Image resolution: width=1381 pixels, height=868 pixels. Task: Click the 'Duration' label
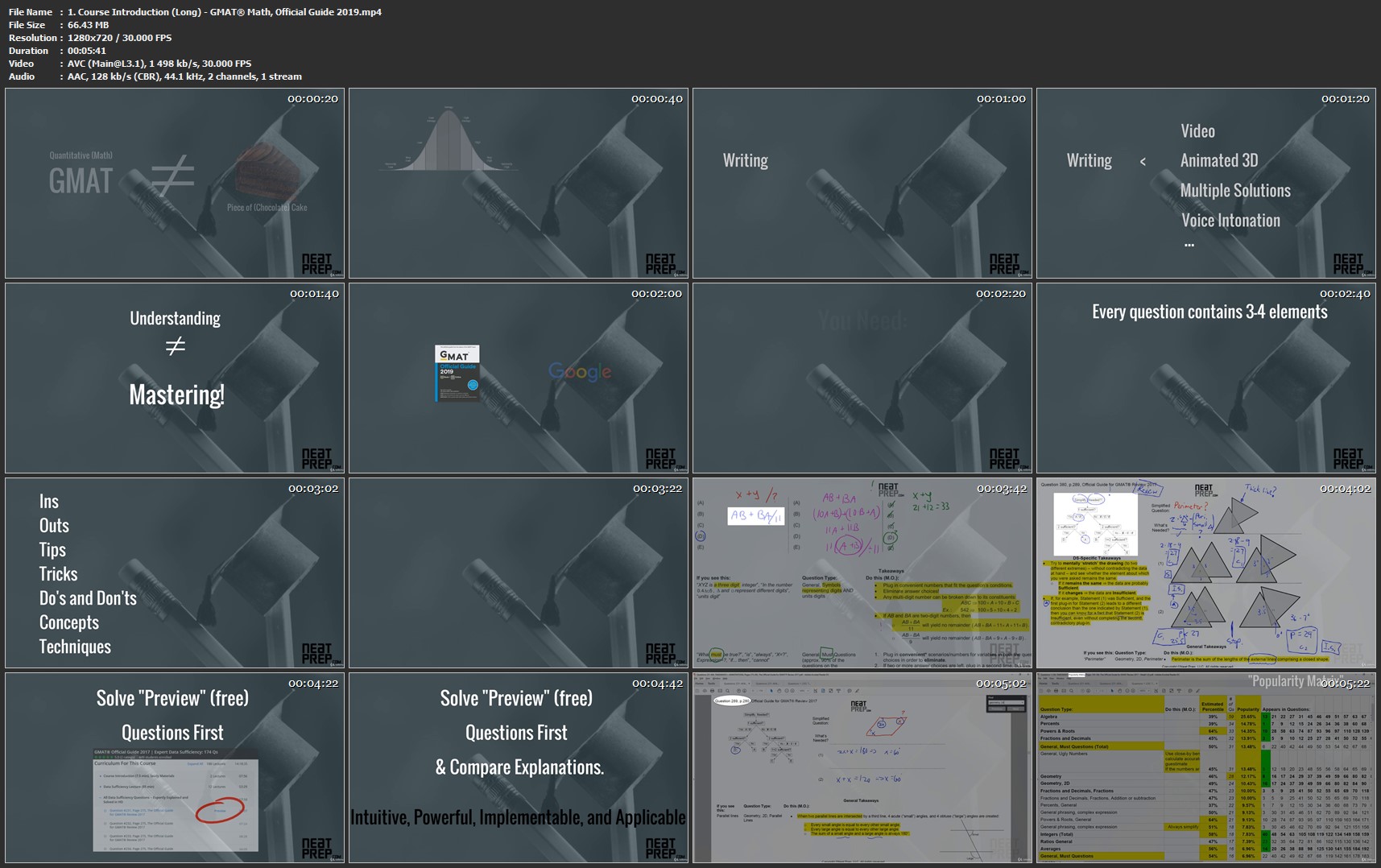(x=28, y=51)
